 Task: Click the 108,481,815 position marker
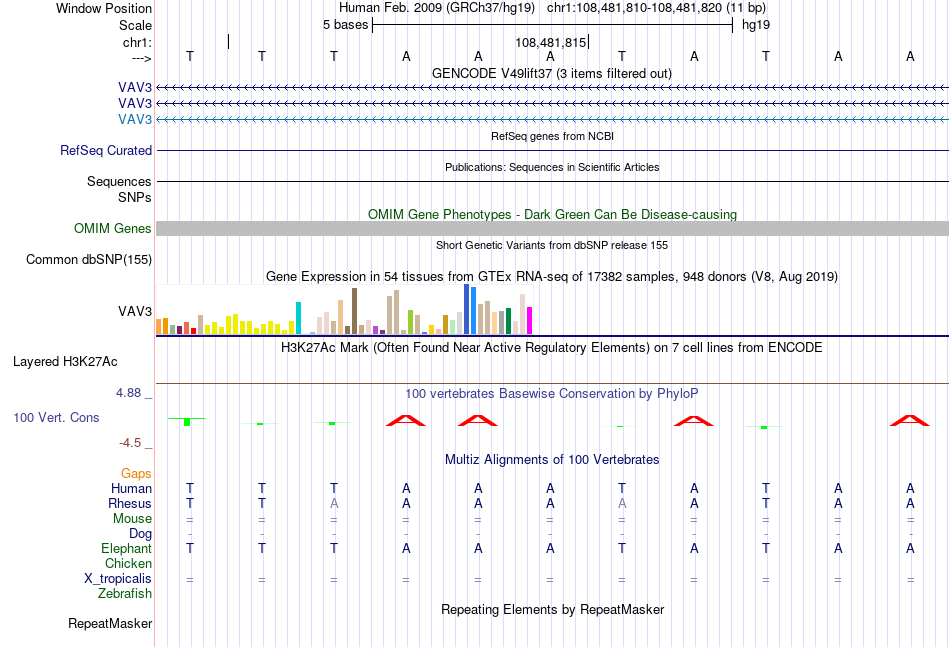551,42
